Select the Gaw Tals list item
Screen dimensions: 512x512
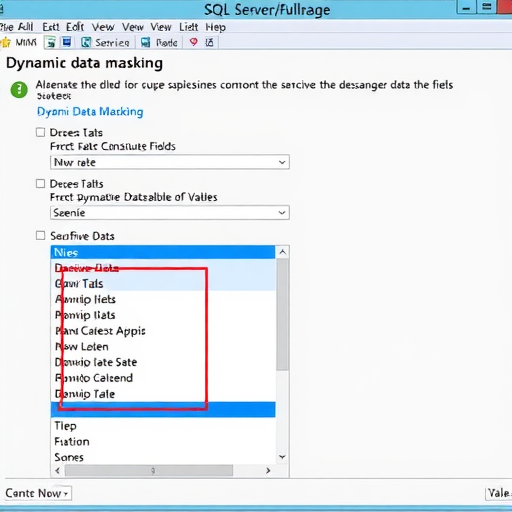point(163,284)
